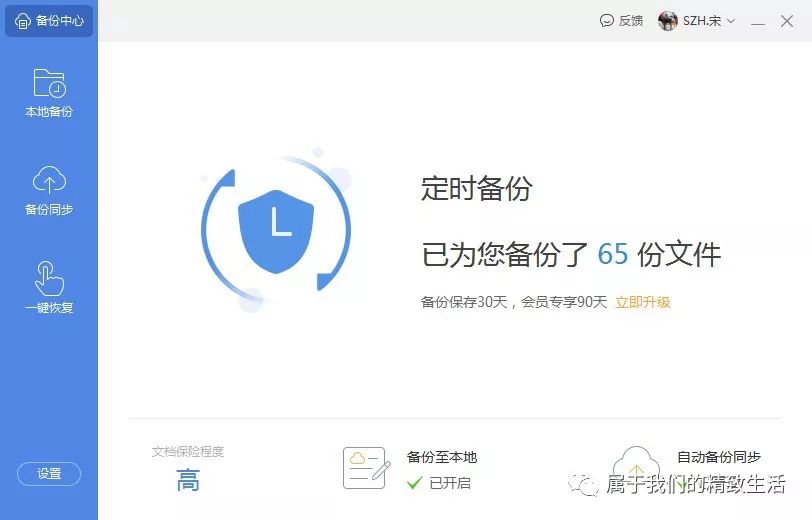Viewport: 812px width, 520px height.
Task: Click the shield clock backup icon
Action: coord(276,231)
